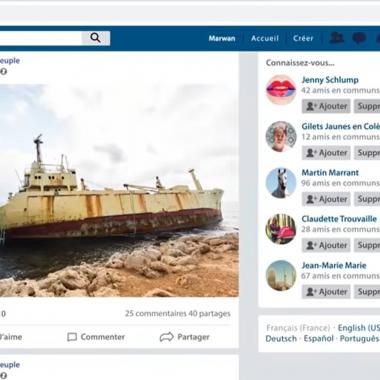
Task: Click the Commenter speech bubble icon
Action: (x=72, y=337)
